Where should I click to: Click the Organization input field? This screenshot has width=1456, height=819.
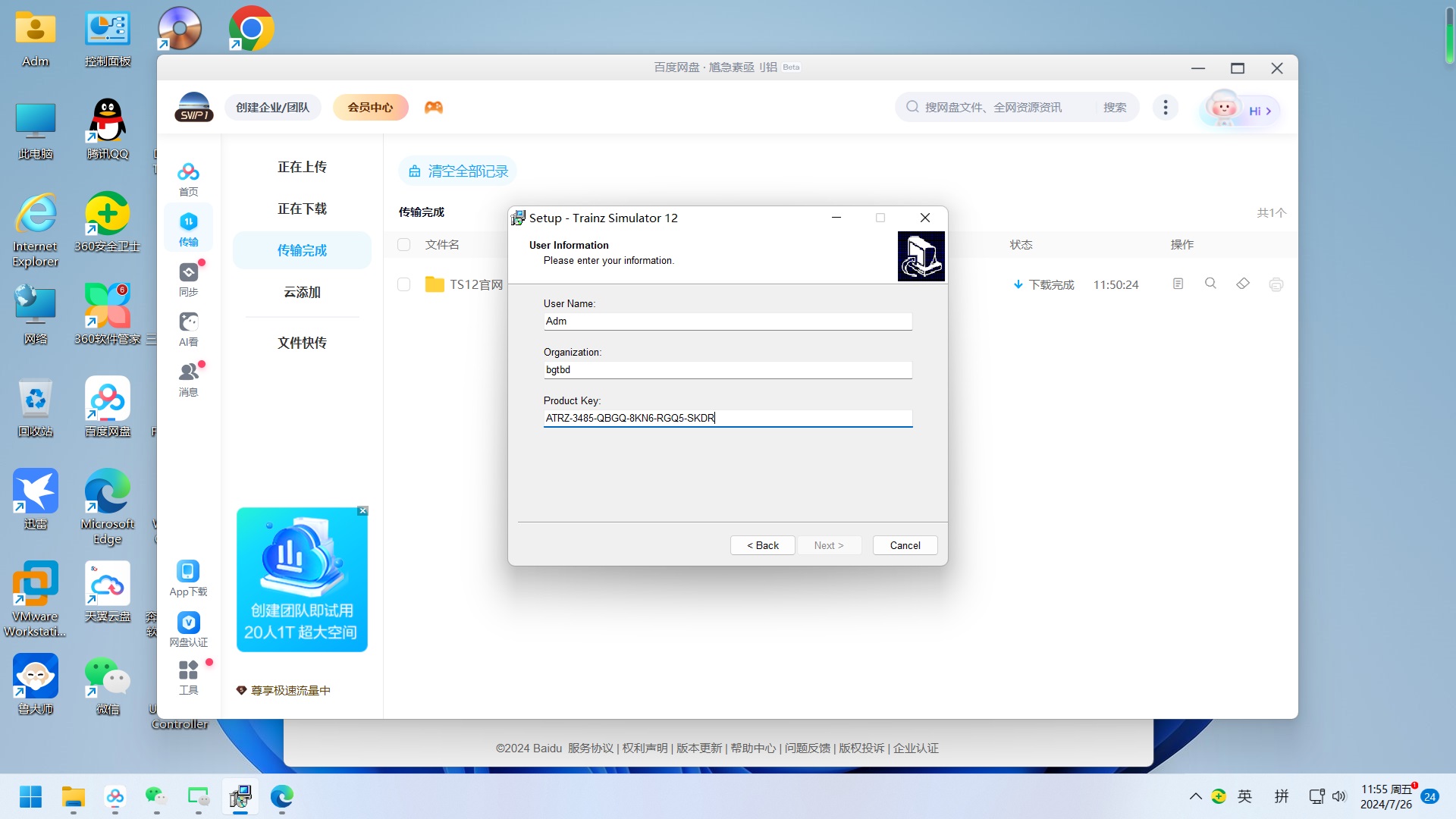click(727, 370)
